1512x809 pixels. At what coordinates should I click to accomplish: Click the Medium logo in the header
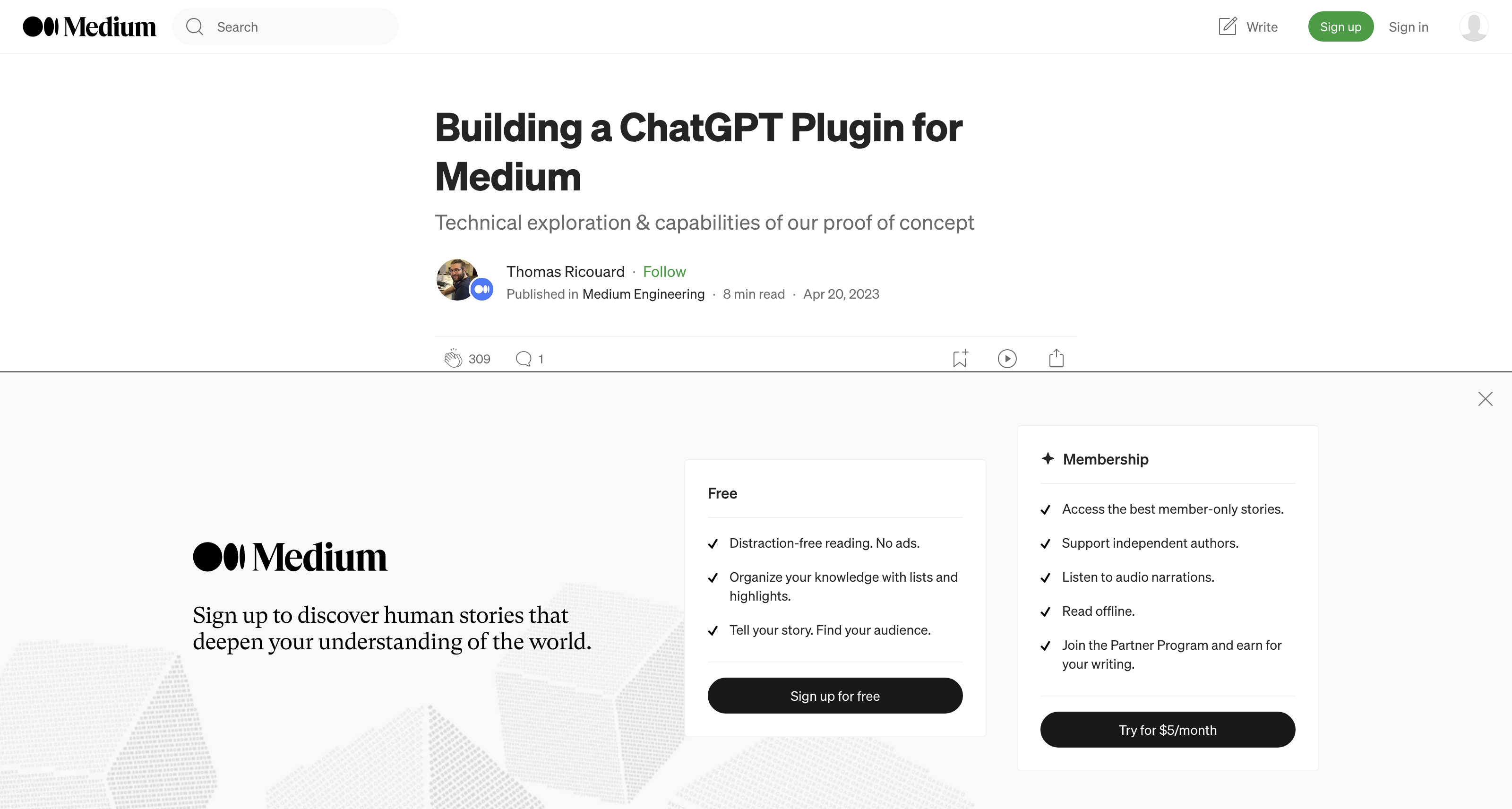(x=89, y=26)
